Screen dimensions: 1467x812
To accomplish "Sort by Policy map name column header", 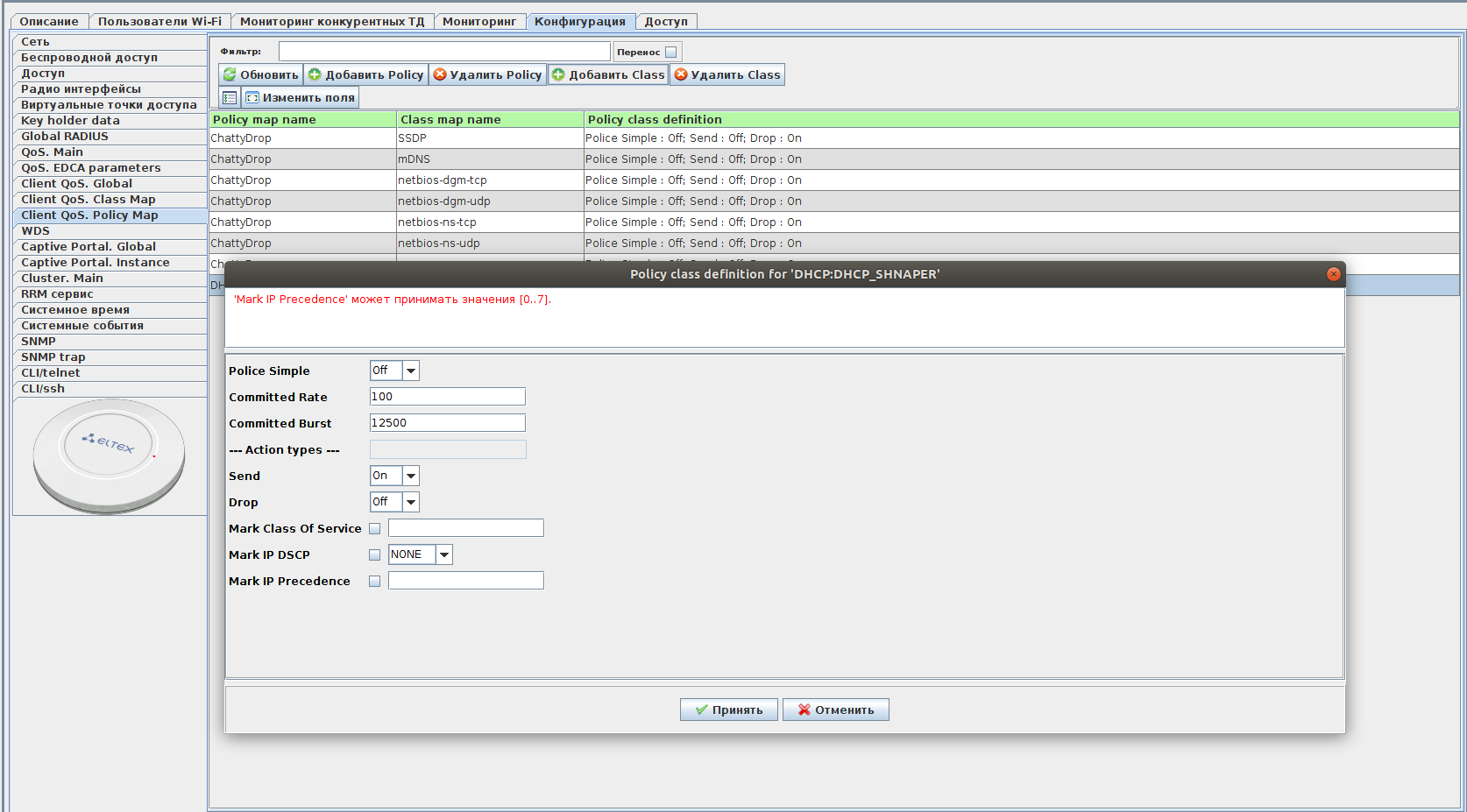I will click(x=303, y=119).
